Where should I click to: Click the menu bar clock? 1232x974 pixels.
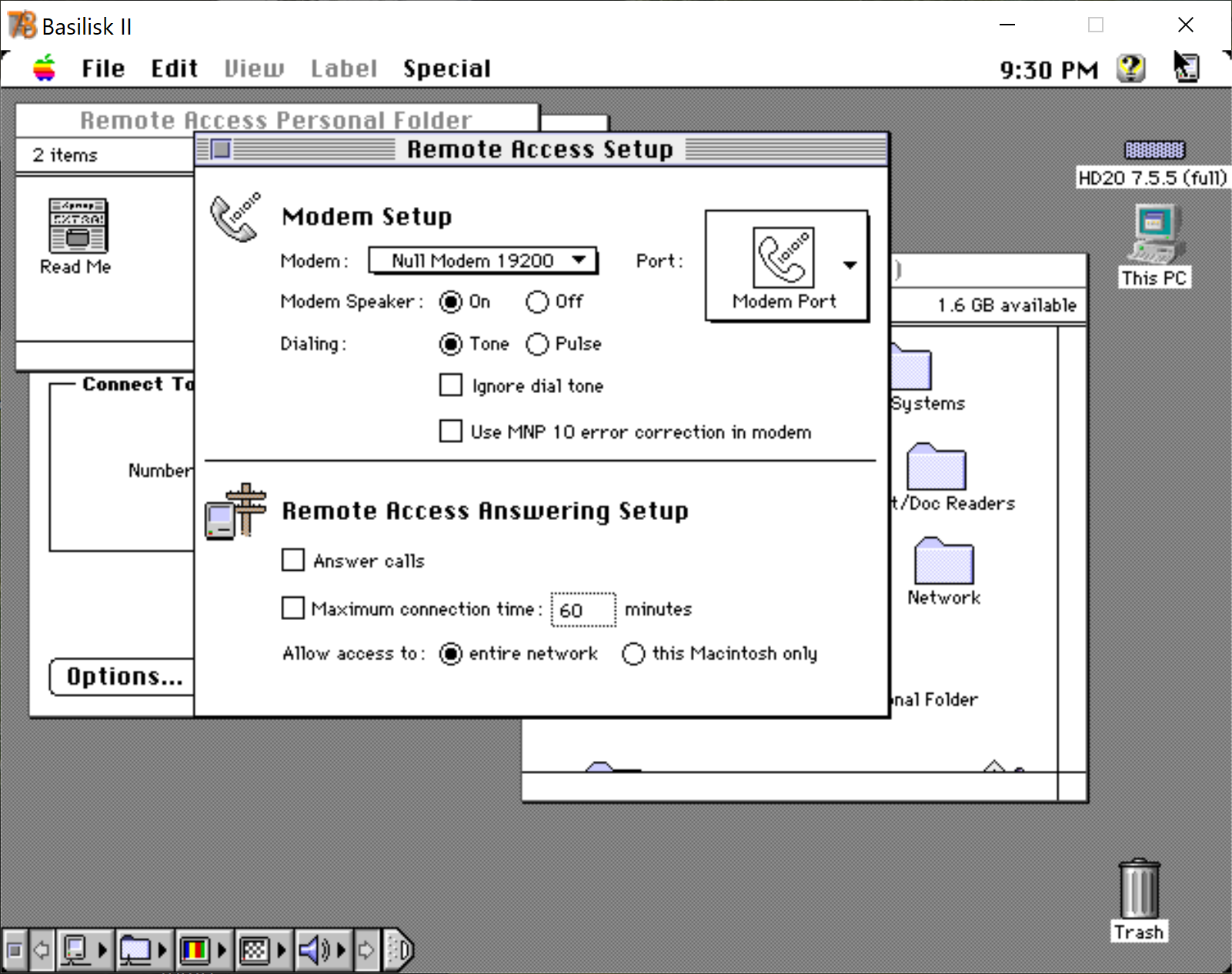1048,70
